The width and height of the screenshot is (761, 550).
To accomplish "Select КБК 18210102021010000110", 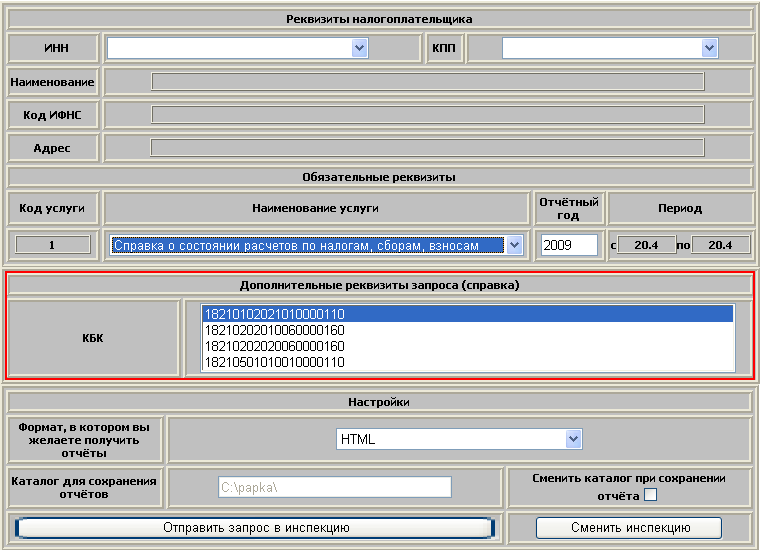I will (x=468, y=314).
